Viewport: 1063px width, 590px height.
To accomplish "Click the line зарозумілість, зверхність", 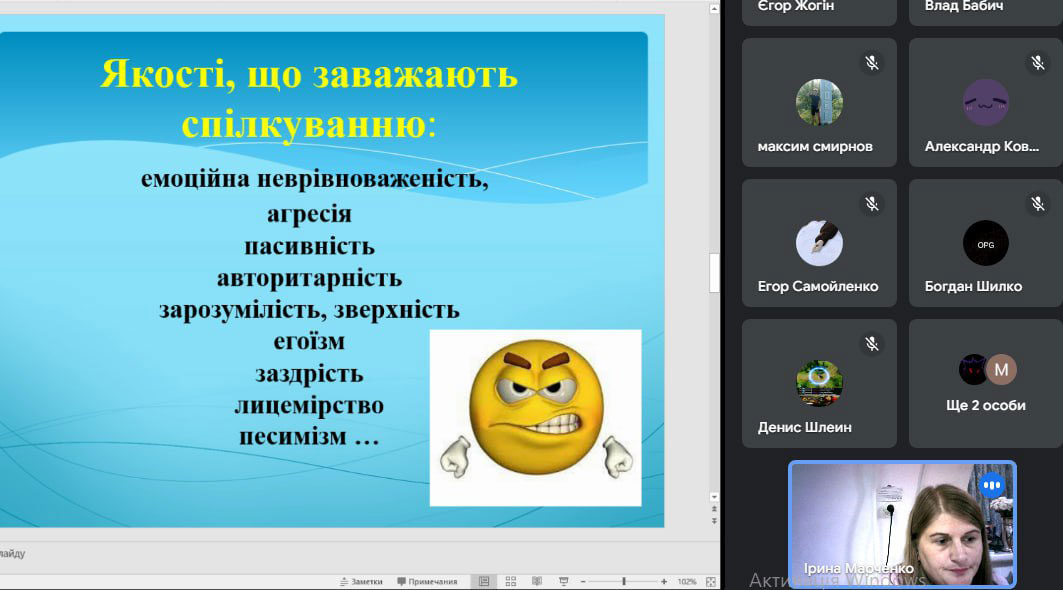I will [x=309, y=310].
